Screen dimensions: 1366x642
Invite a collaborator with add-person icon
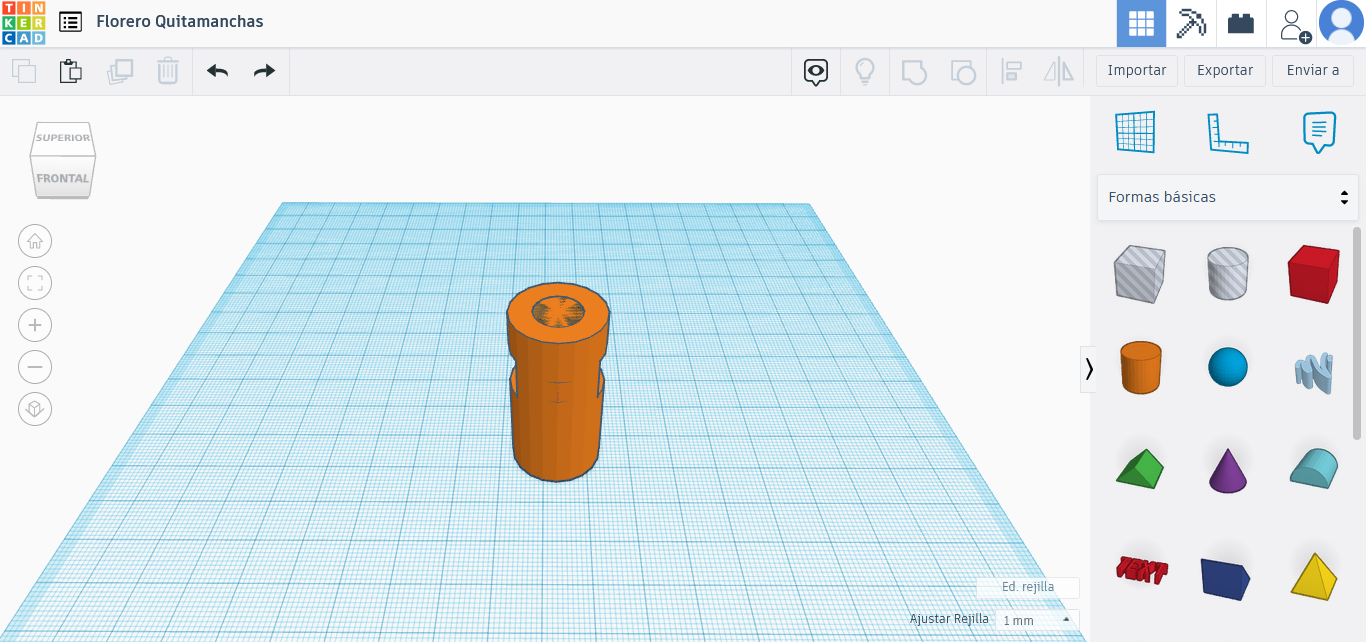(1293, 24)
